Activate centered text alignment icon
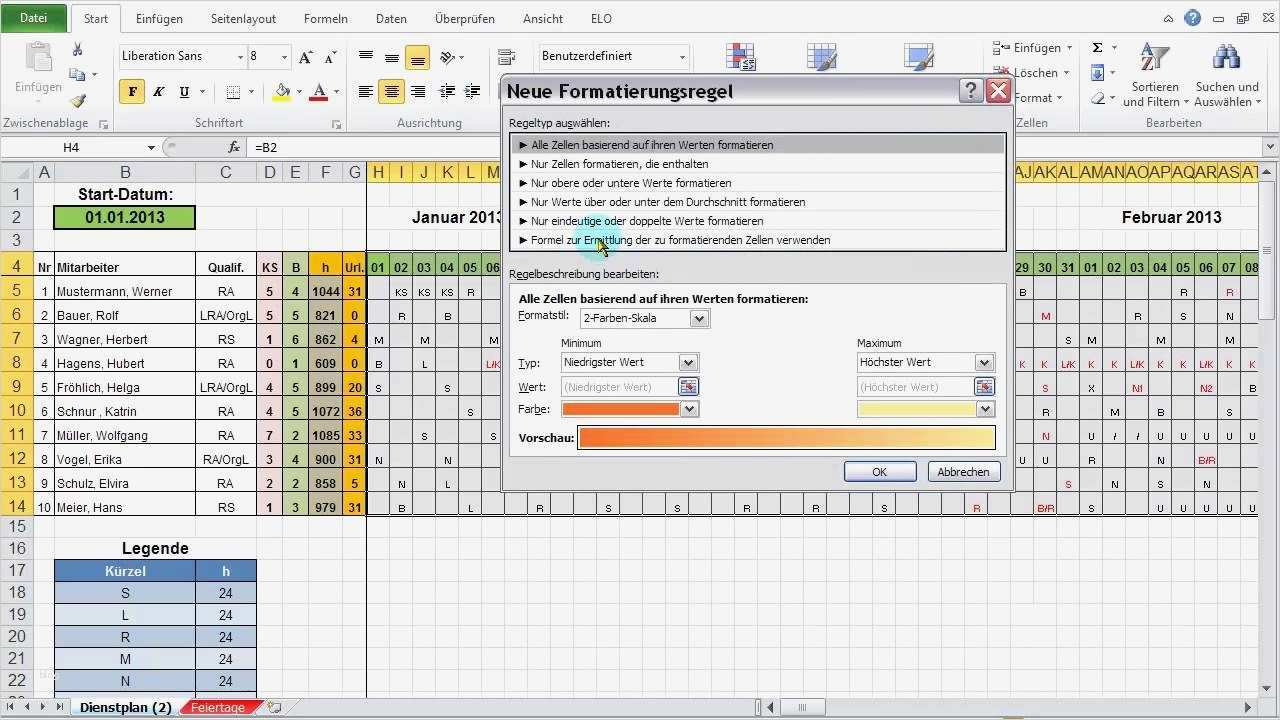Screen dimensions: 1280x720 point(391,91)
